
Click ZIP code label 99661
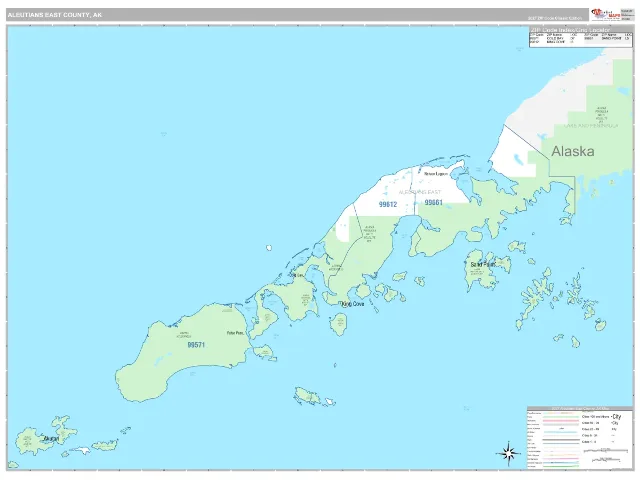(x=433, y=202)
